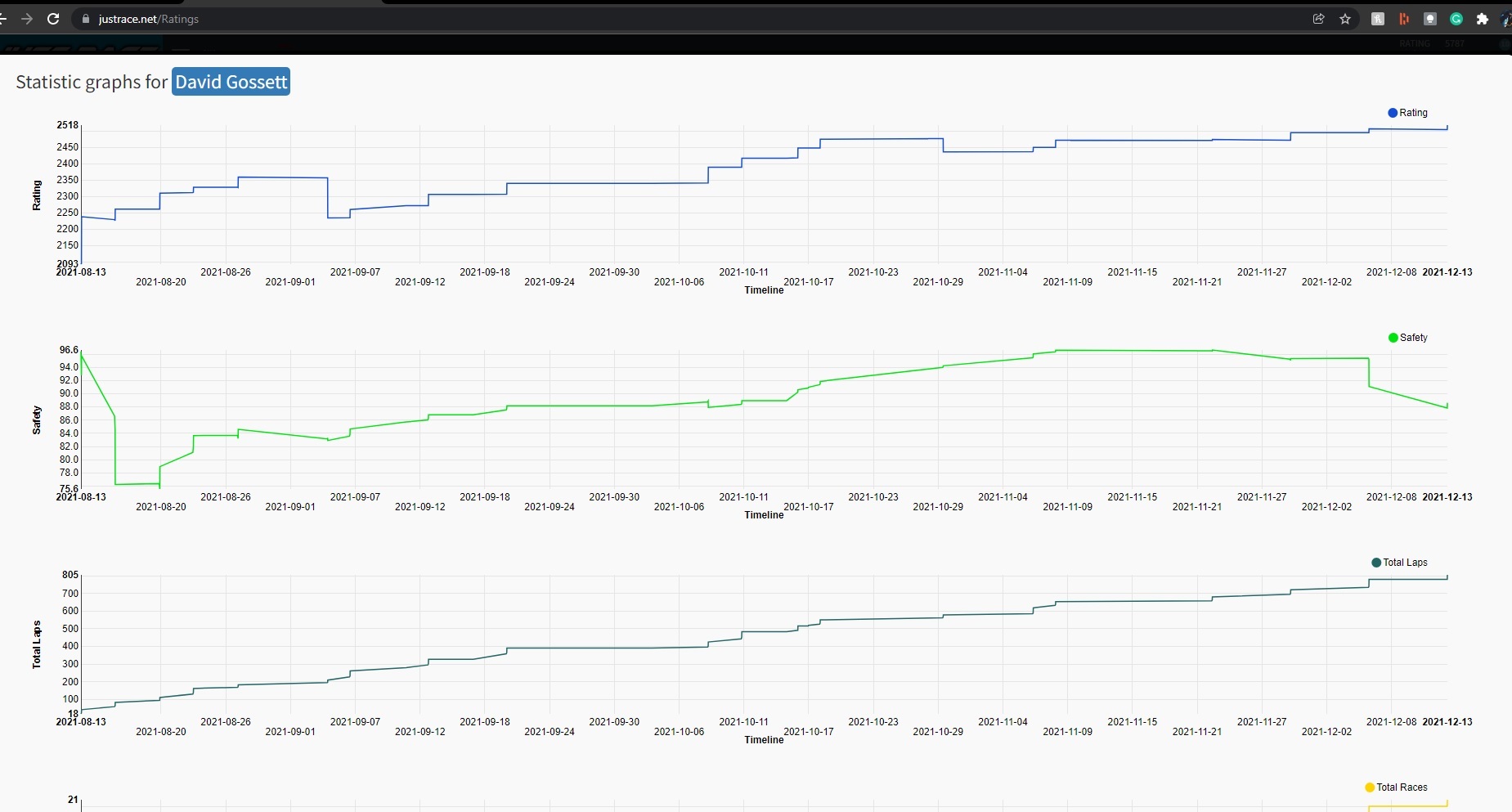Viewport: 1512px width, 812px height.
Task: Click the Total Laps y-axis title
Action: pyautogui.click(x=37, y=644)
